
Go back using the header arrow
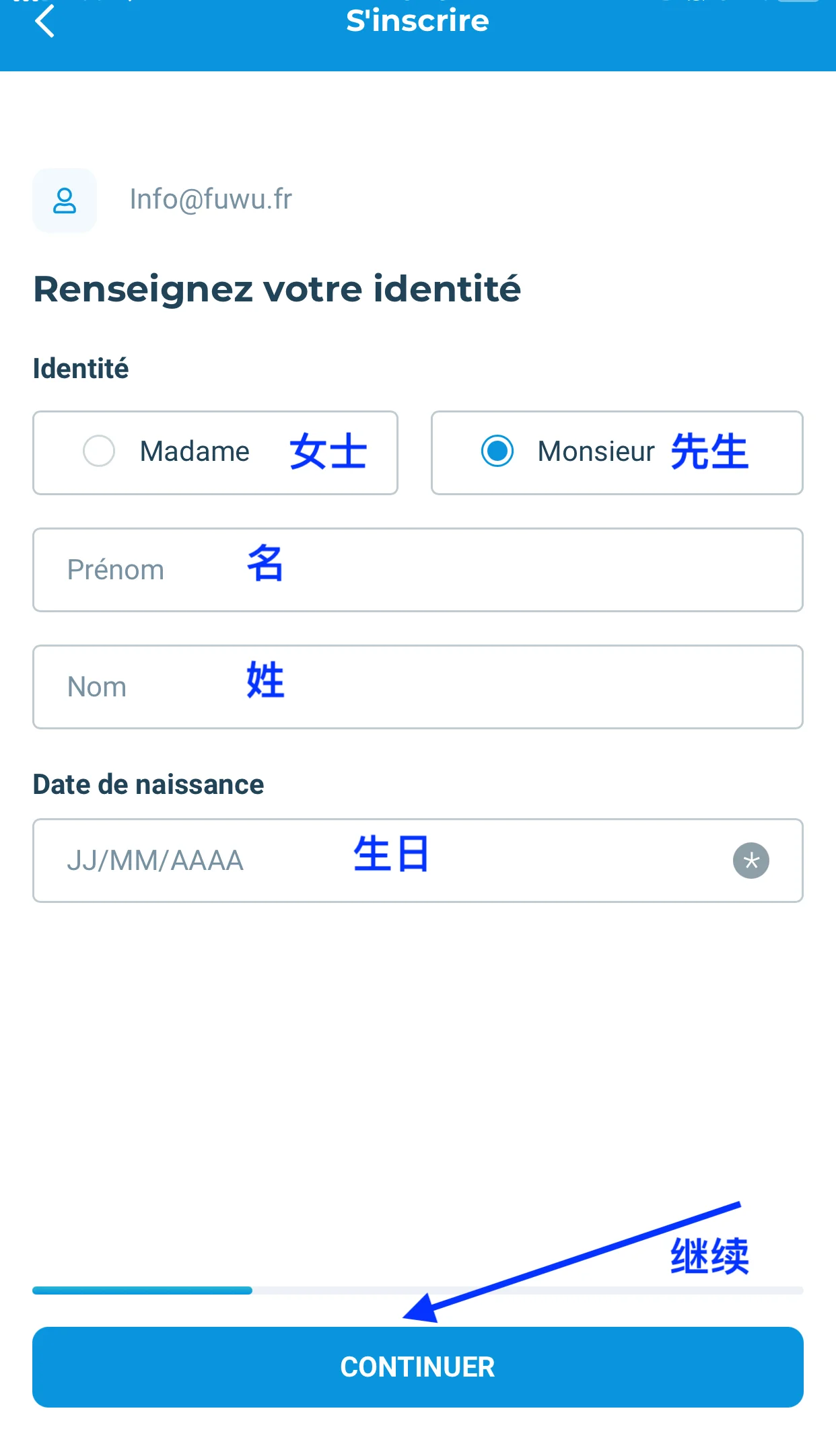44,22
